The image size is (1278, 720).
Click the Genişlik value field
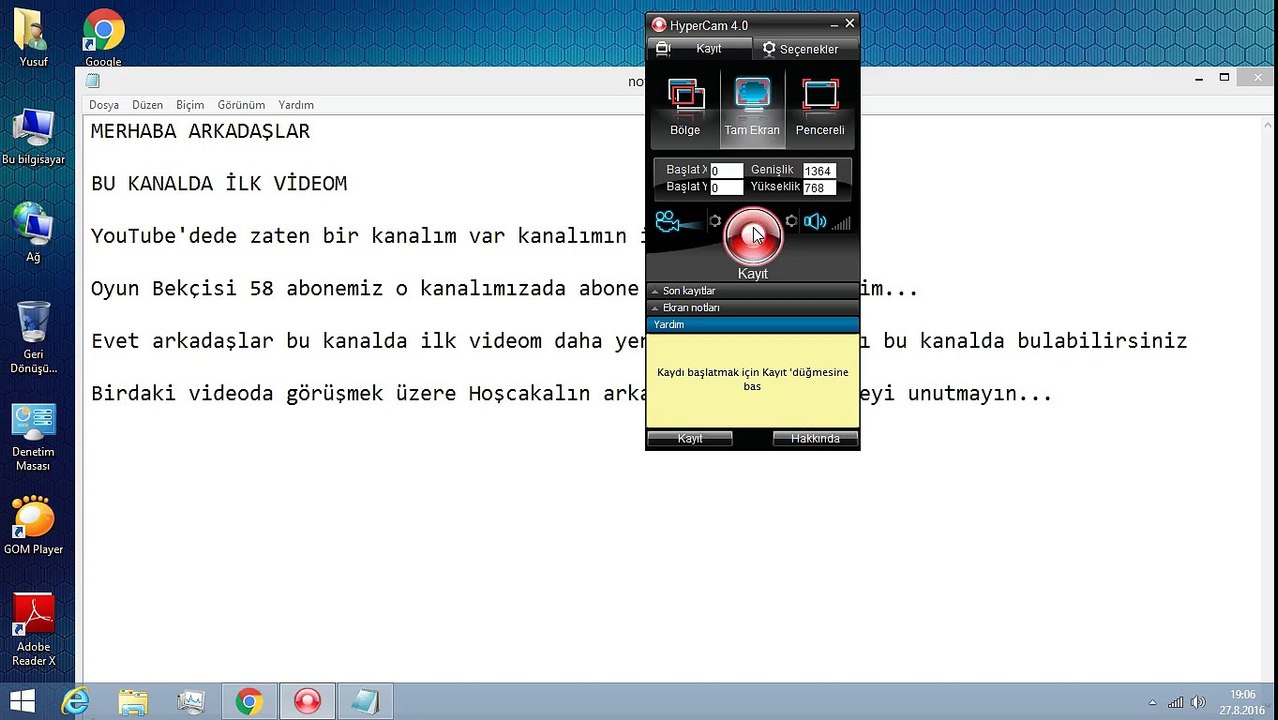819,171
